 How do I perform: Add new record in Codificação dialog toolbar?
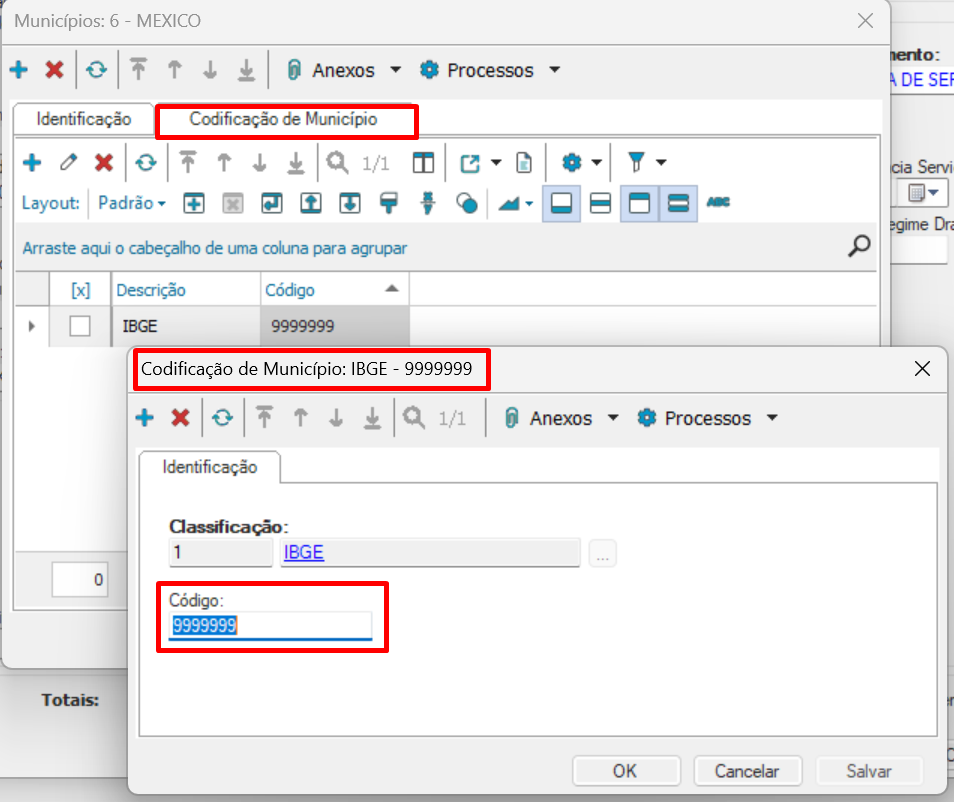coord(145,417)
